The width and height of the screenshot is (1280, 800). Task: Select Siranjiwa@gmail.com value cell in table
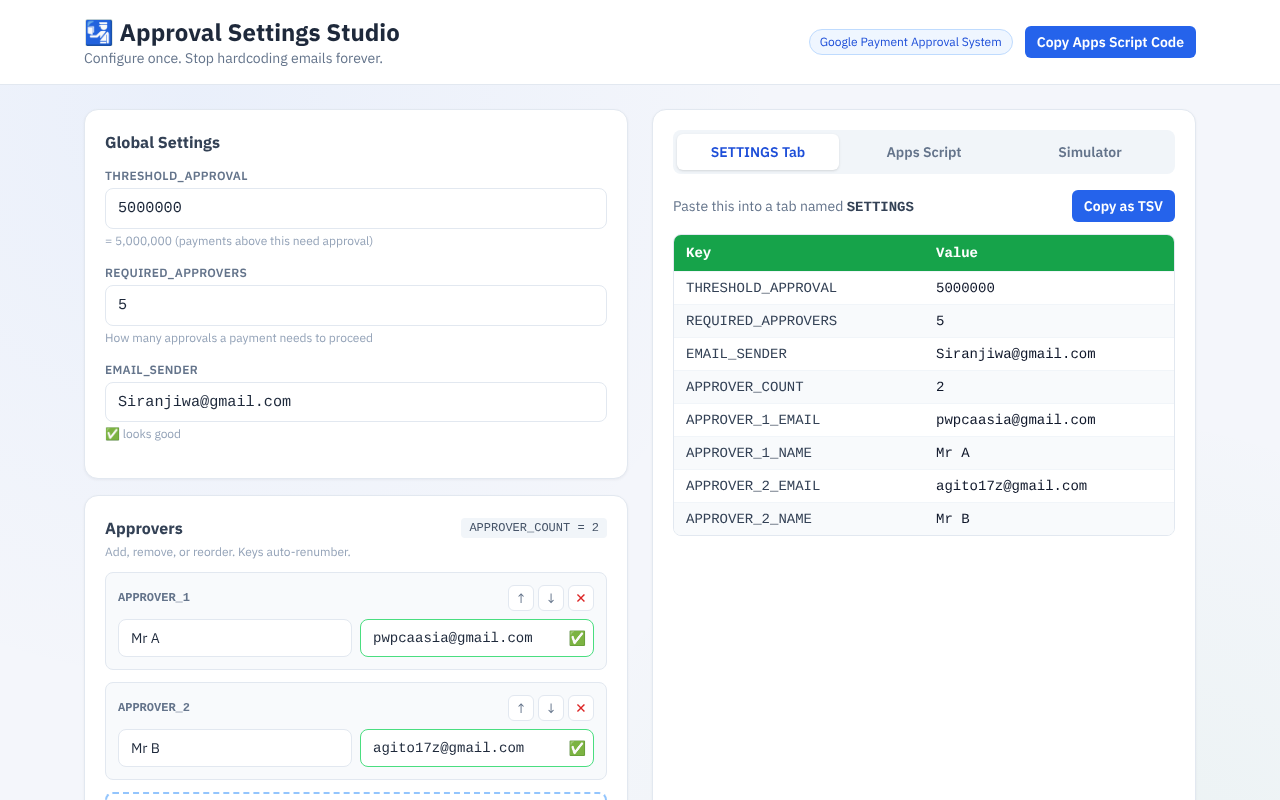[1049, 354]
